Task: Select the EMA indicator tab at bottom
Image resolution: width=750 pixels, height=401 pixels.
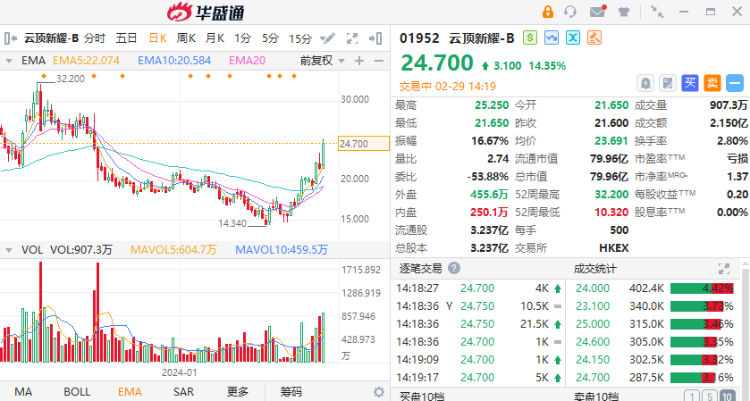Action: tap(130, 392)
